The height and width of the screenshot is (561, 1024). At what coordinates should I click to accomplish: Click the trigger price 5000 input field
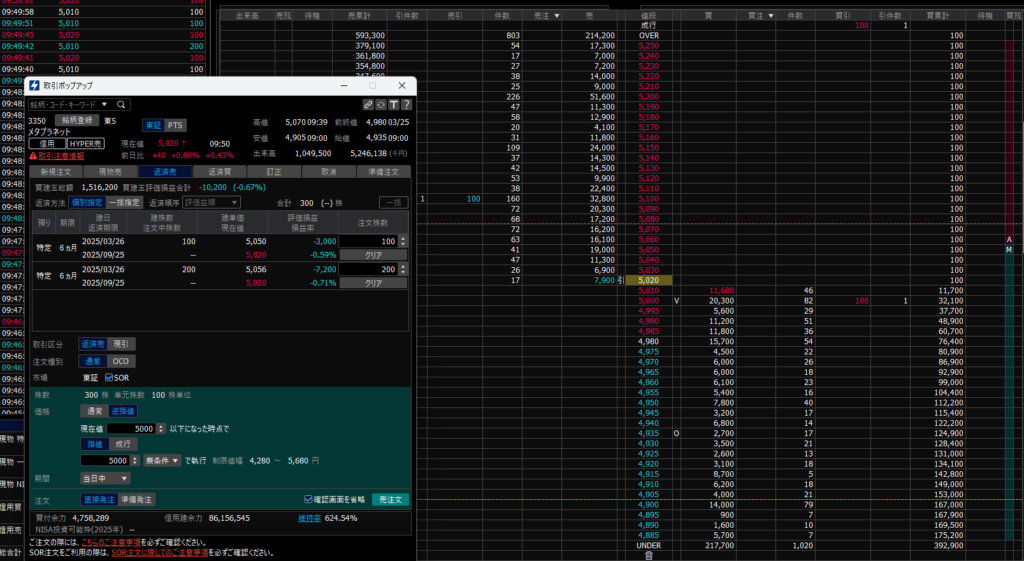point(130,428)
